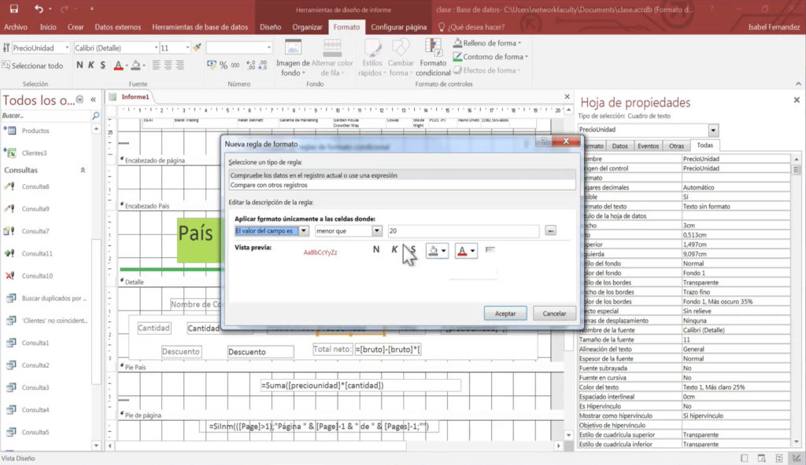This screenshot has width=806, height=465.
Task: Open the Contorno de forma dropdown
Action: [490, 57]
